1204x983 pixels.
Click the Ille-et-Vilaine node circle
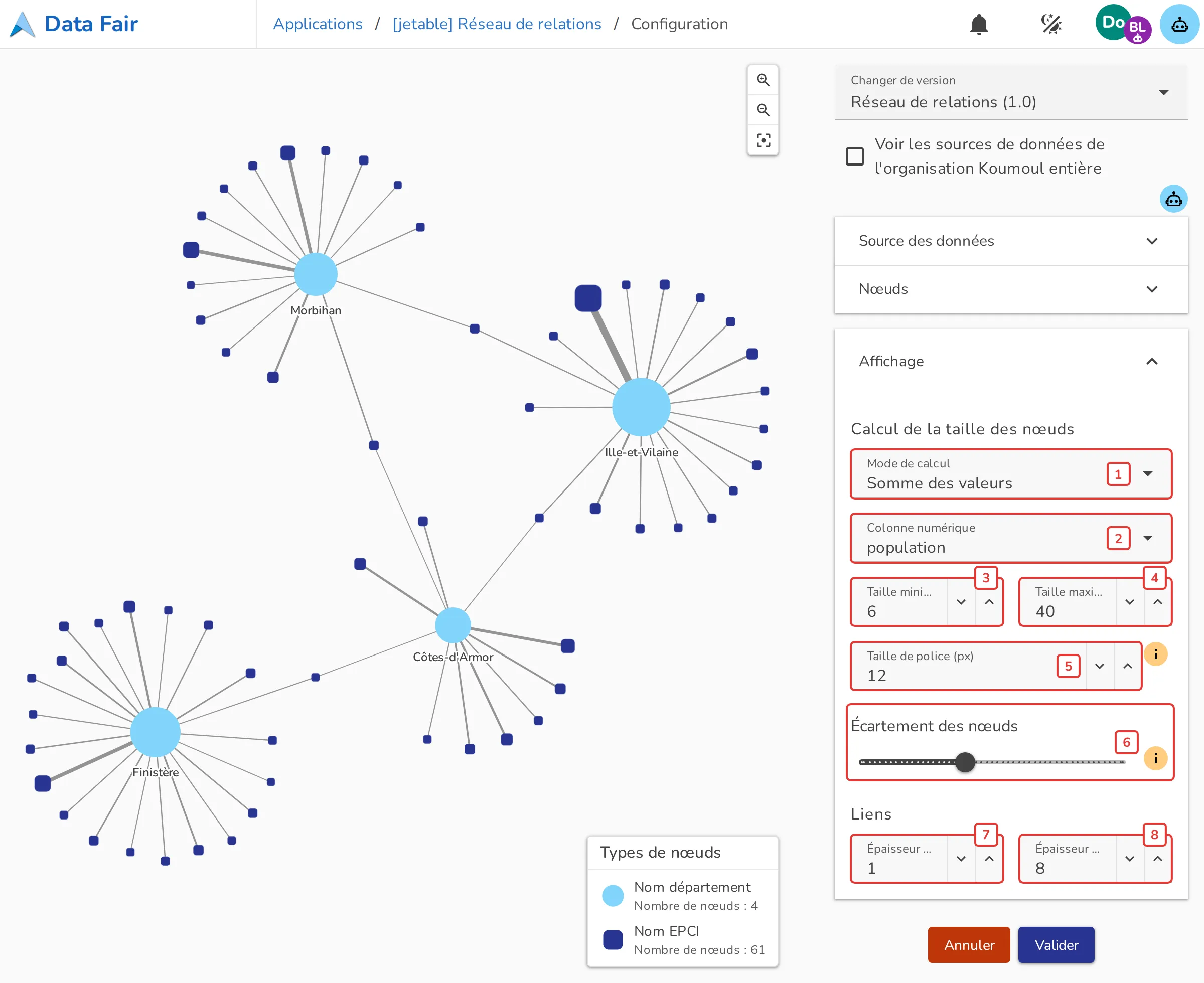point(641,407)
